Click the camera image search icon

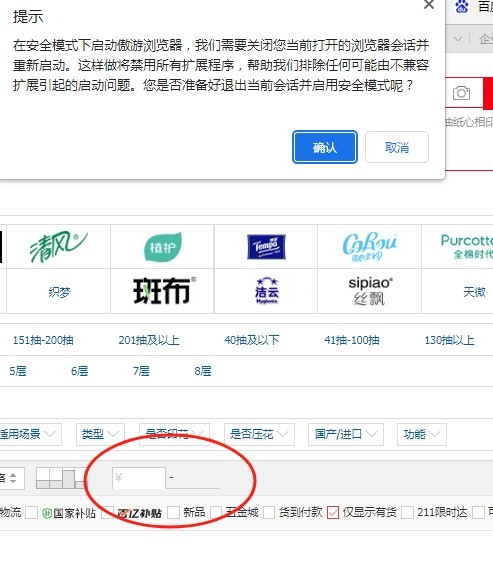point(461,93)
